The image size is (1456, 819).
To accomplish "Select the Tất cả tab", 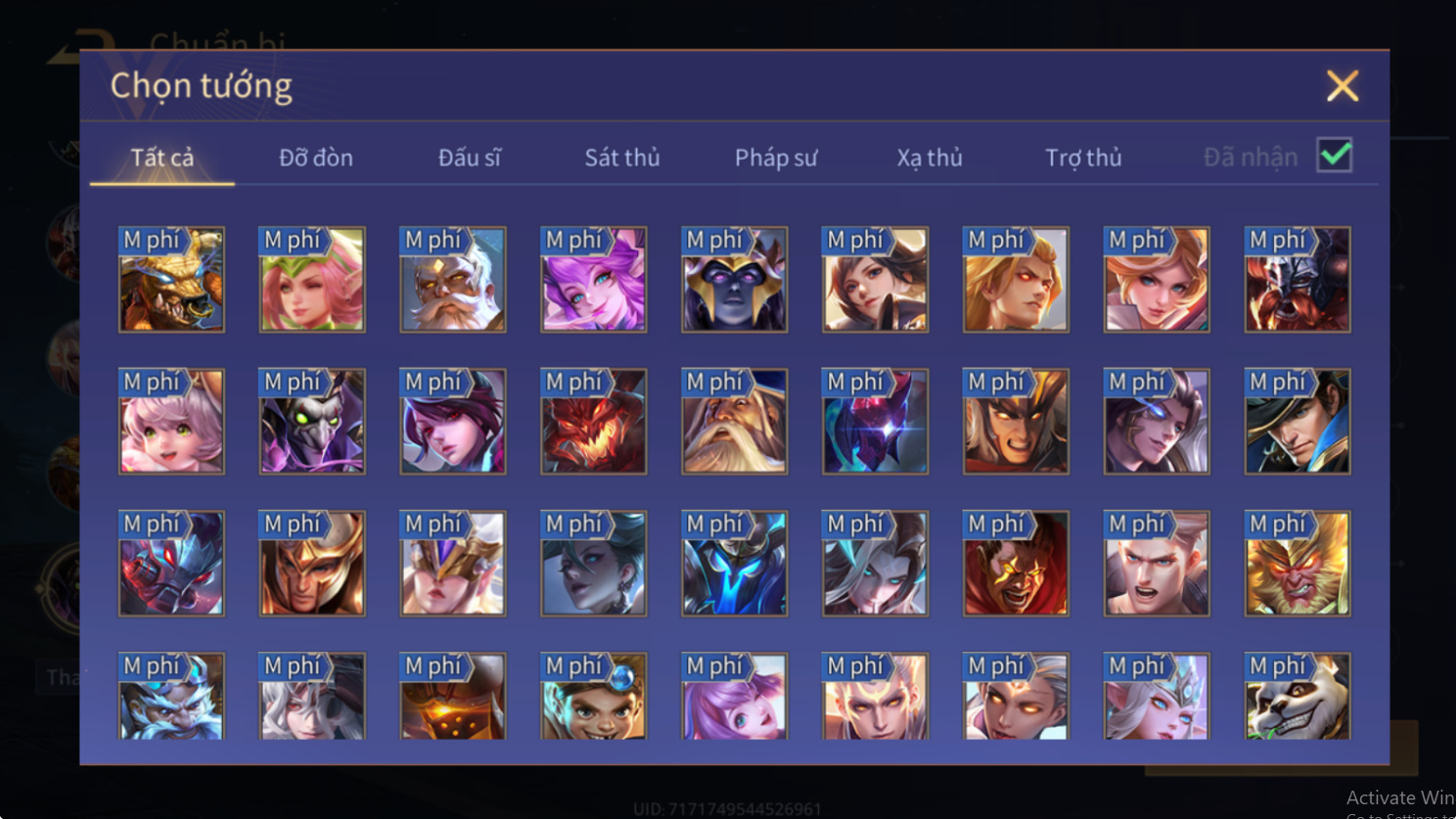I will click(162, 158).
